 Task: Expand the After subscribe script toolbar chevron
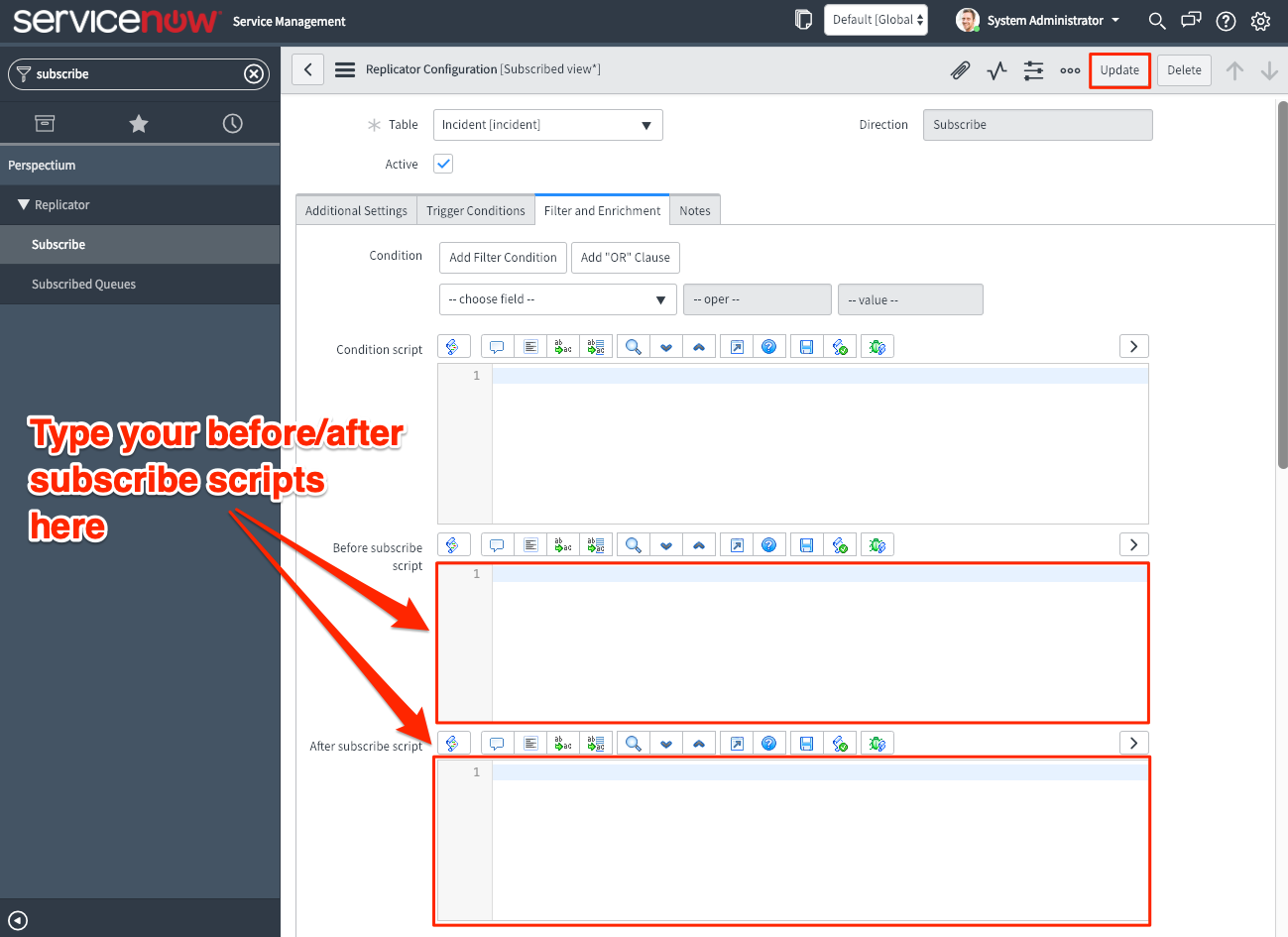pos(1133,743)
